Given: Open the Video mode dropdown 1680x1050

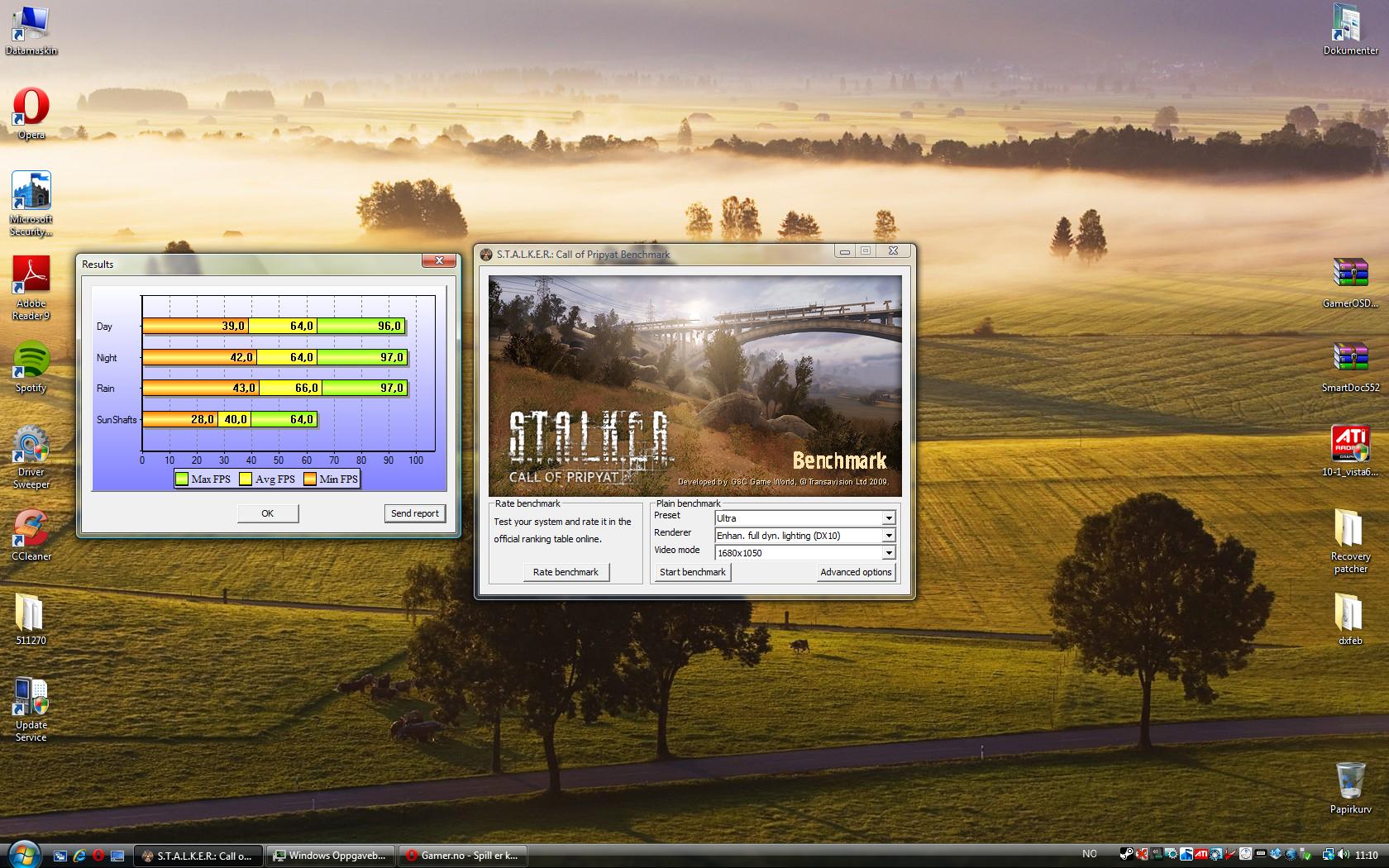Looking at the screenshot, I should coord(804,552).
